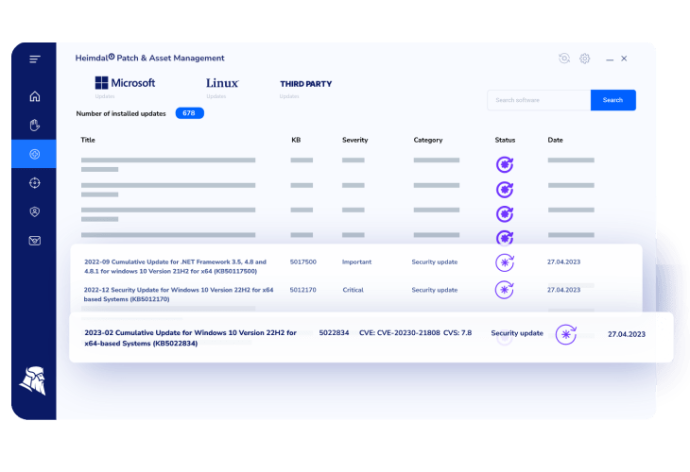Click the Number of installed updates label
The image size is (690, 472).
pos(121,113)
